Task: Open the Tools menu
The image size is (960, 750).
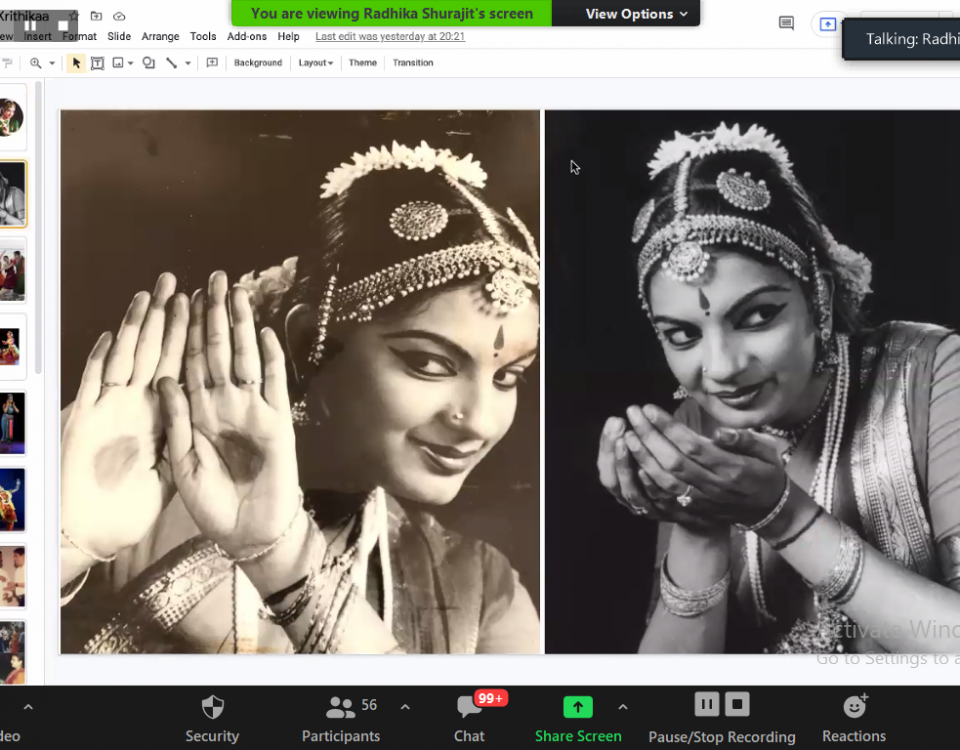Action: (203, 37)
